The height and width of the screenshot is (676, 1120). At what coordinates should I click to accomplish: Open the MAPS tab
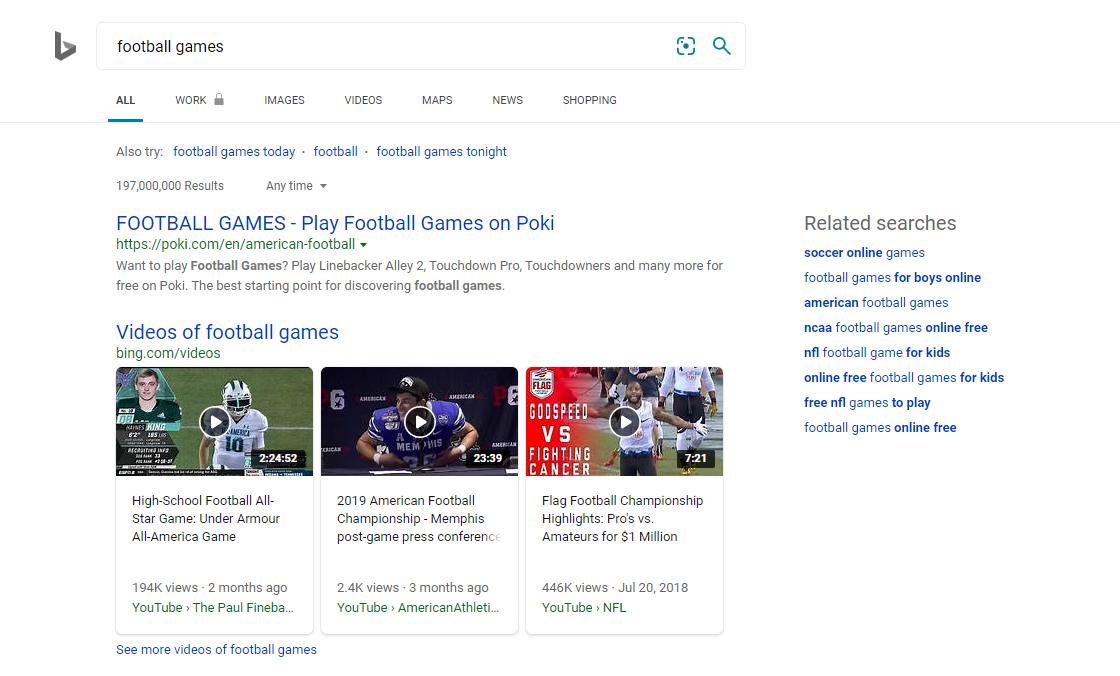[437, 100]
